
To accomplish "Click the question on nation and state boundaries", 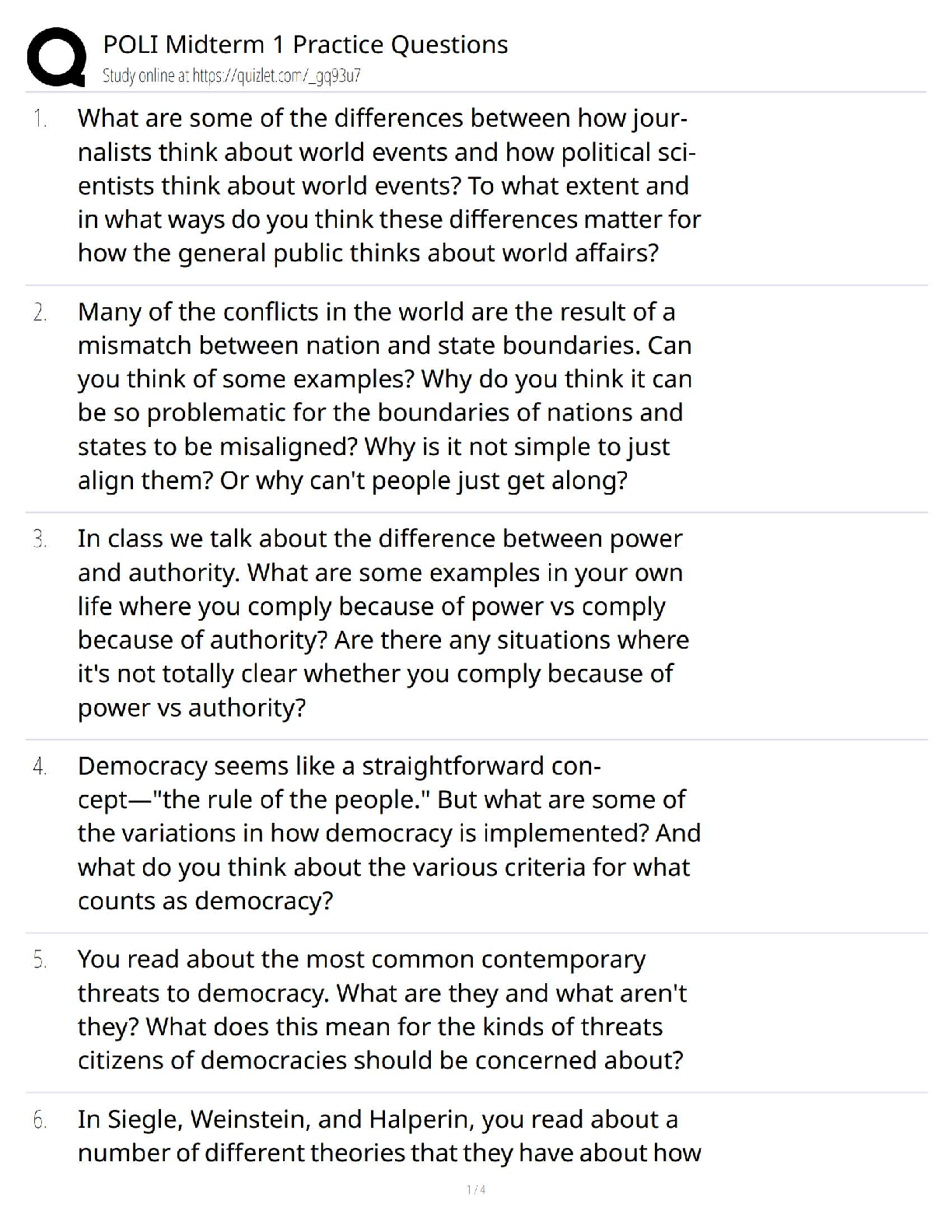I will pos(385,396).
